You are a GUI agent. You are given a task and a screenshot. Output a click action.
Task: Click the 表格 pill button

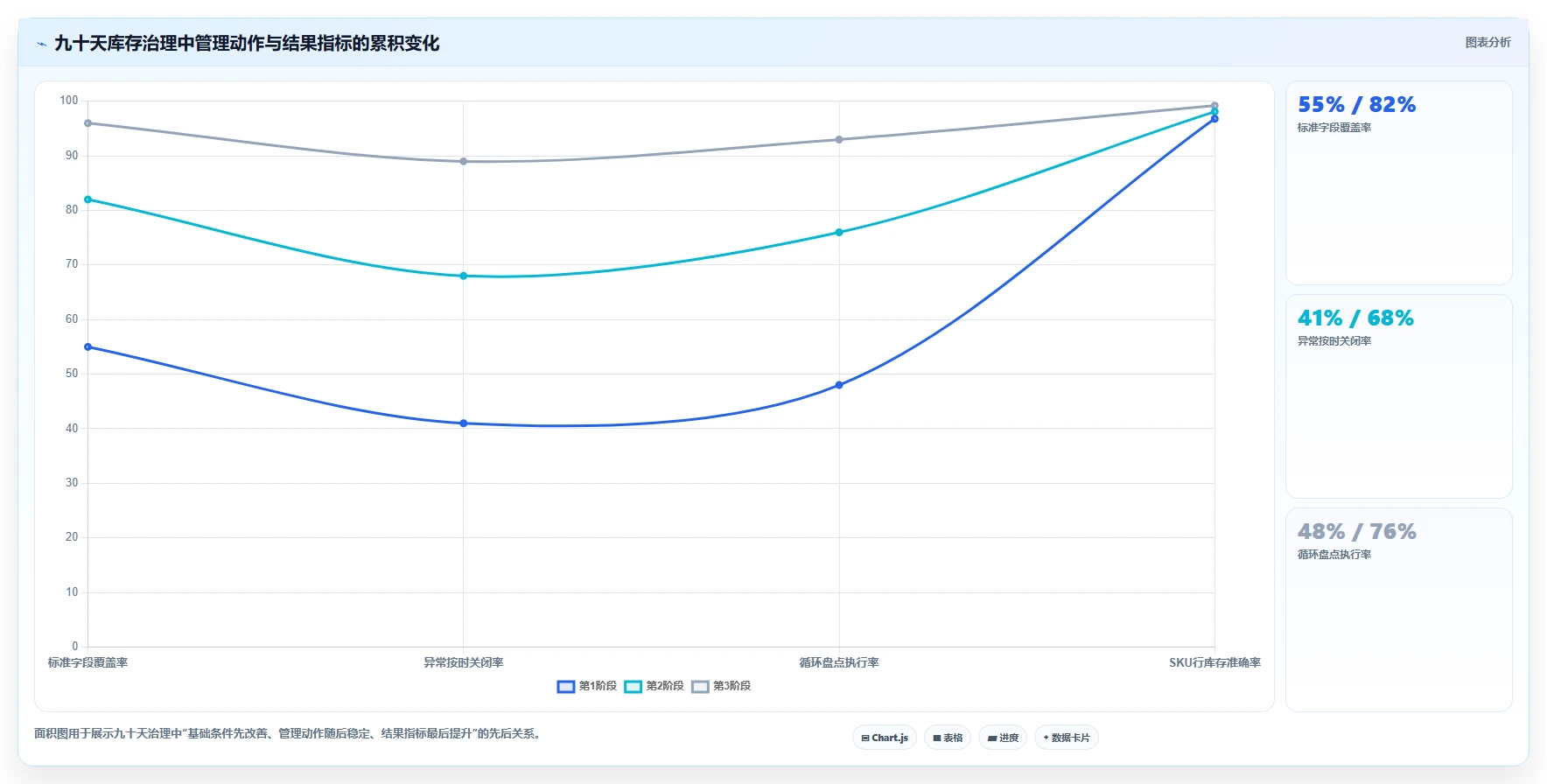(948, 738)
